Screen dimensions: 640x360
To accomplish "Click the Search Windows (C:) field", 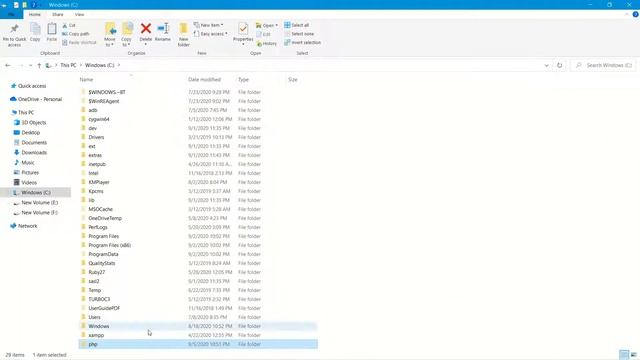I will (604, 65).
